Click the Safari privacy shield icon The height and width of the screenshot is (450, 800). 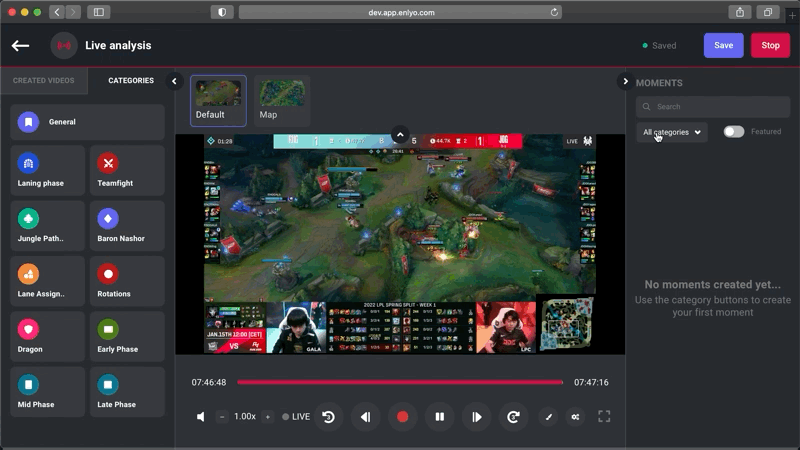point(222,12)
